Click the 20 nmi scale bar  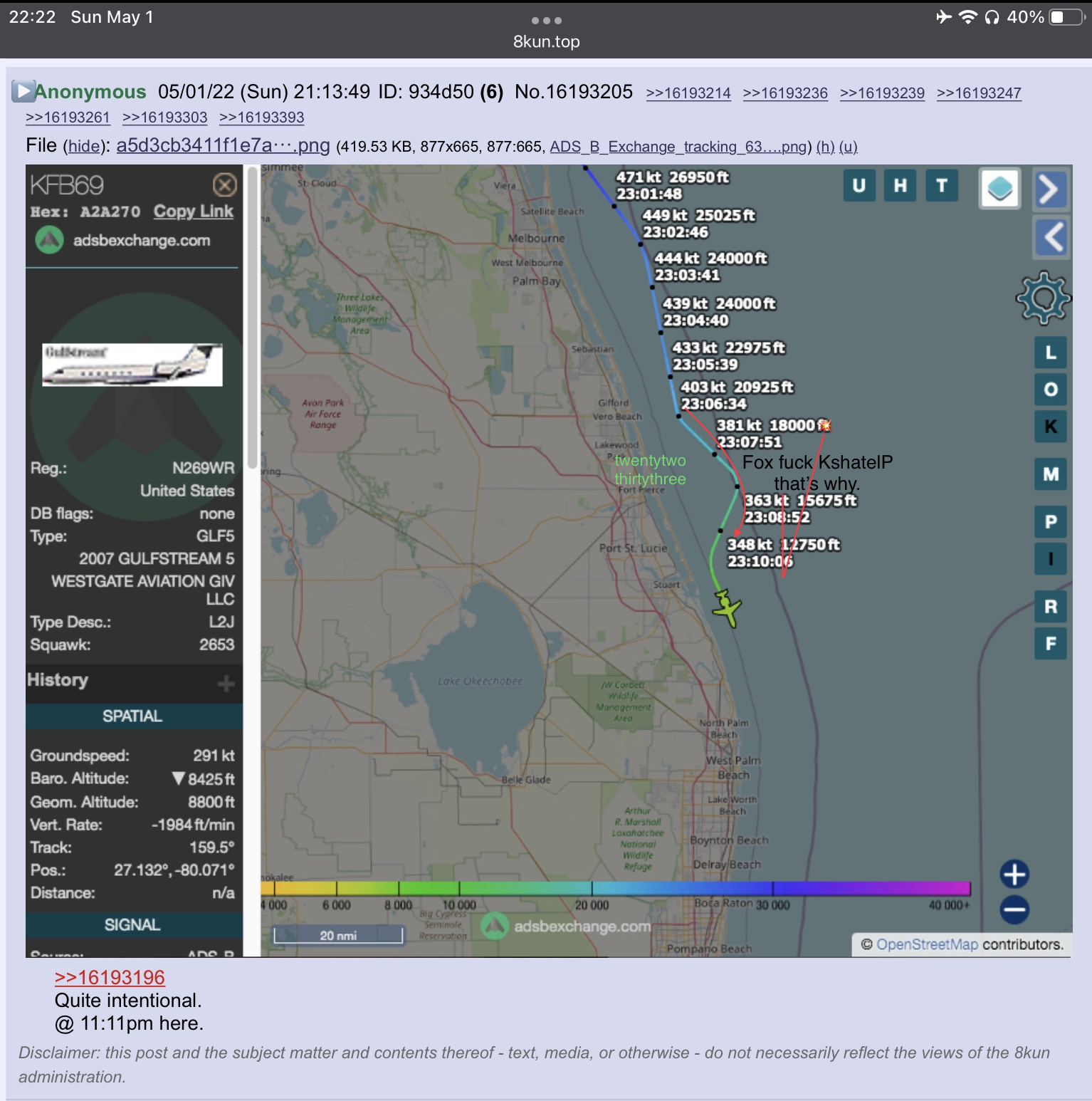pos(338,935)
